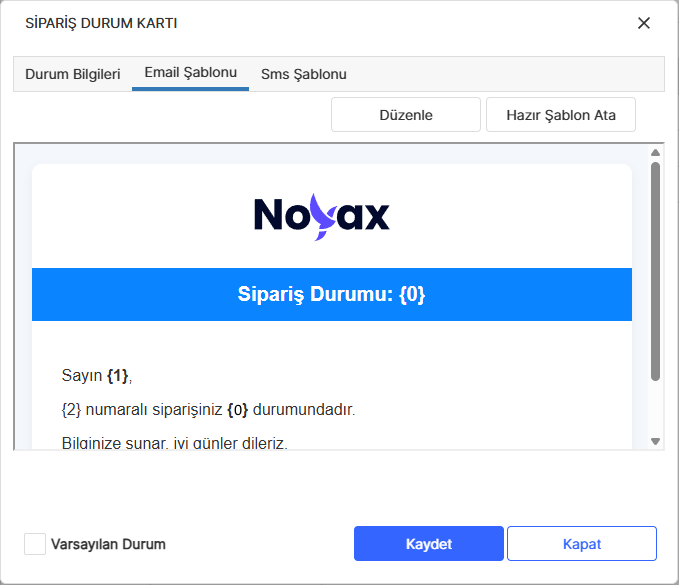Save with the Kaydet button
The image size is (679, 585).
429,544
